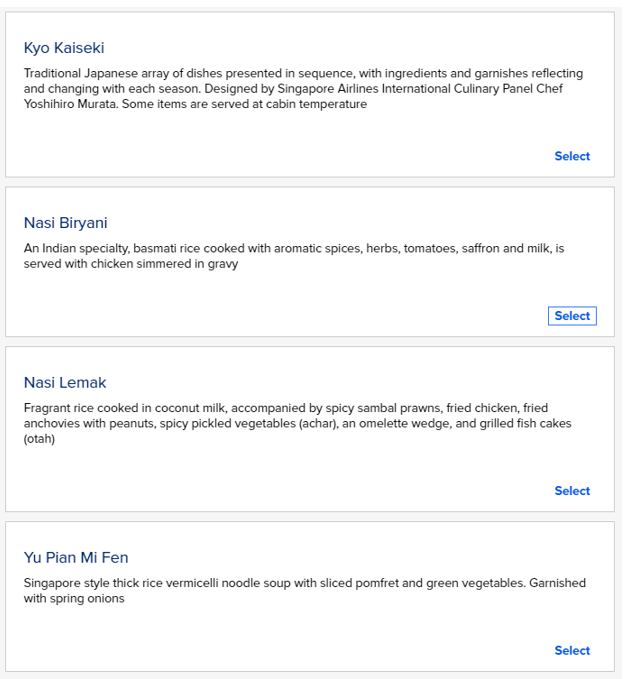Image resolution: width=625 pixels, height=679 pixels.
Task: Click the Nasi Biryani title
Action: [x=65, y=223]
